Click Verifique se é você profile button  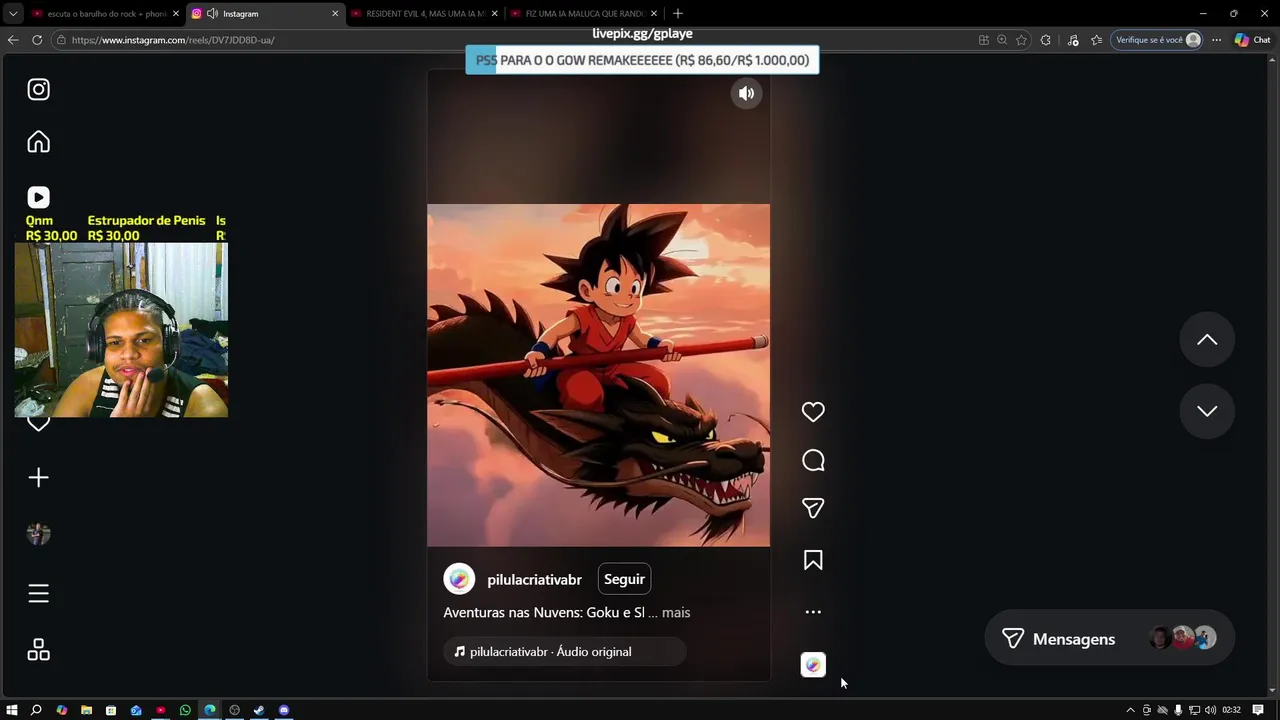pos(1157,40)
